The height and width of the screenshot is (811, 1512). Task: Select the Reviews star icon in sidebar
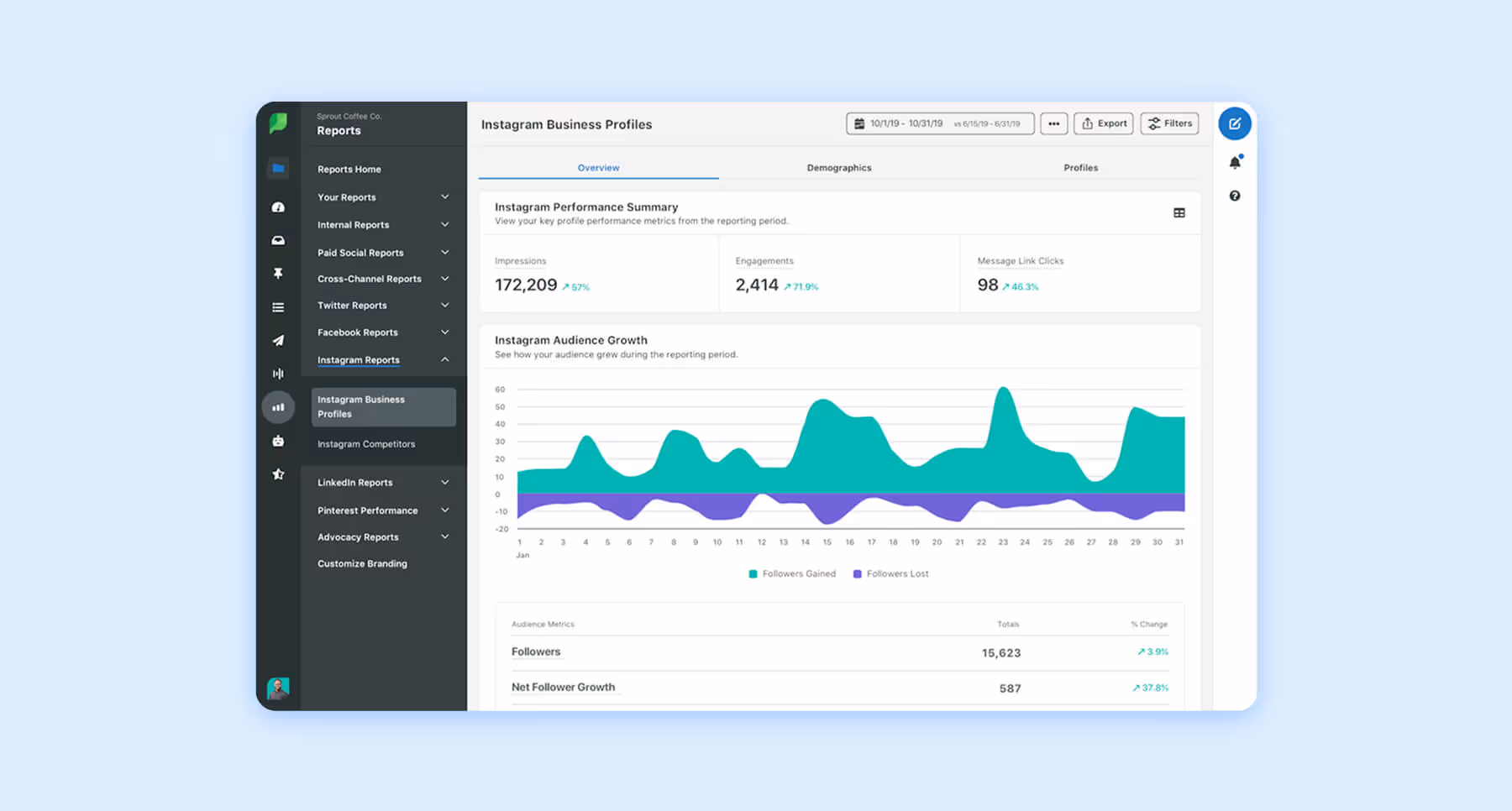click(278, 474)
